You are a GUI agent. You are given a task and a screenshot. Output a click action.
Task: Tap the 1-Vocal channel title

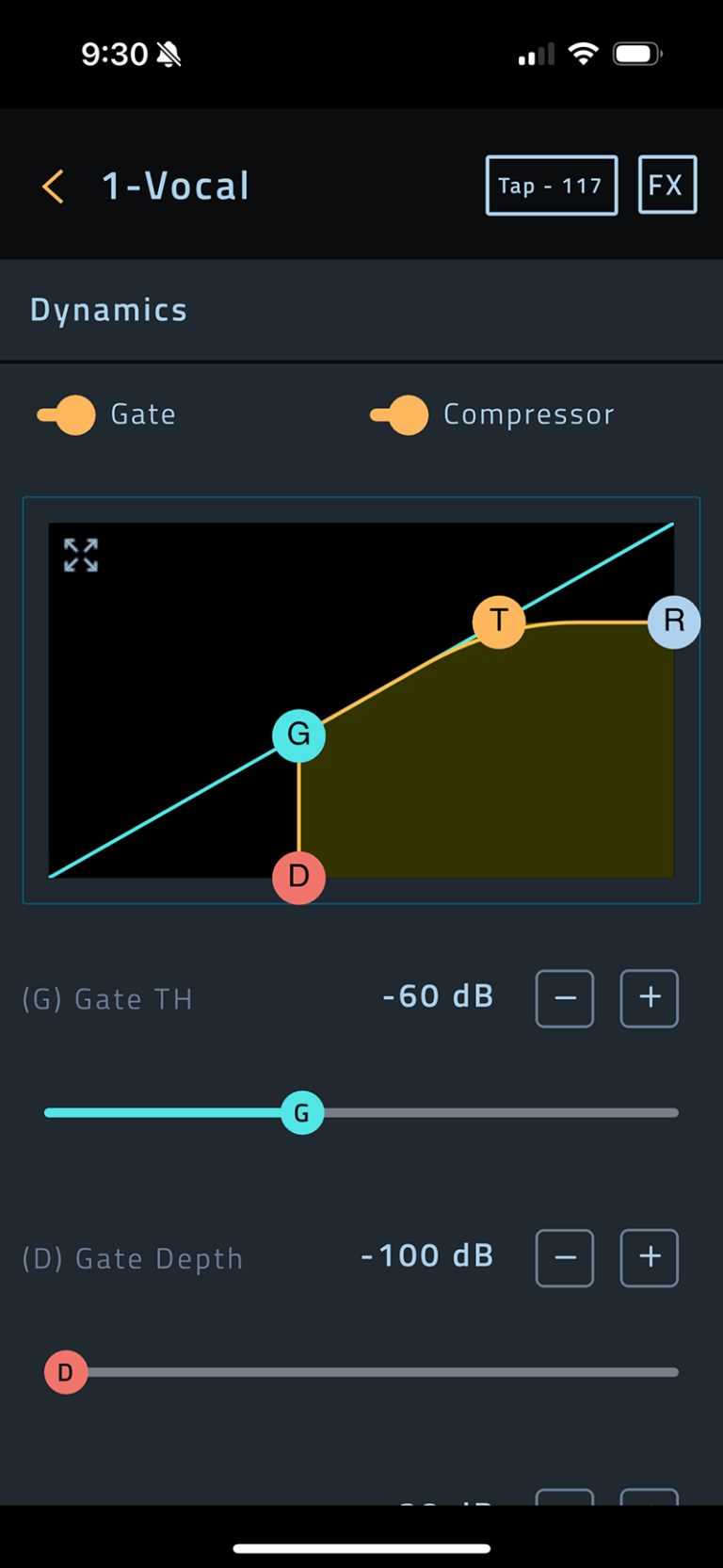[176, 186]
